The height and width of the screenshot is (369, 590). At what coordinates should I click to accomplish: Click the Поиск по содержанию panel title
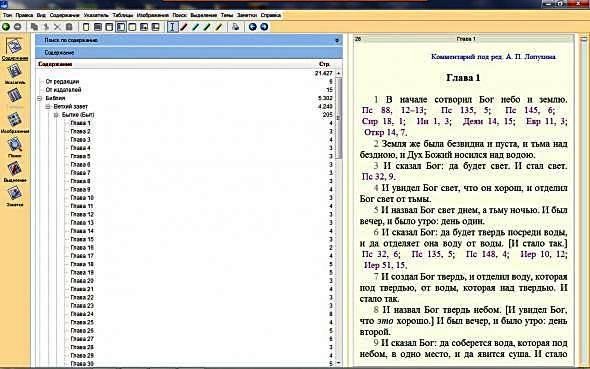71,40
